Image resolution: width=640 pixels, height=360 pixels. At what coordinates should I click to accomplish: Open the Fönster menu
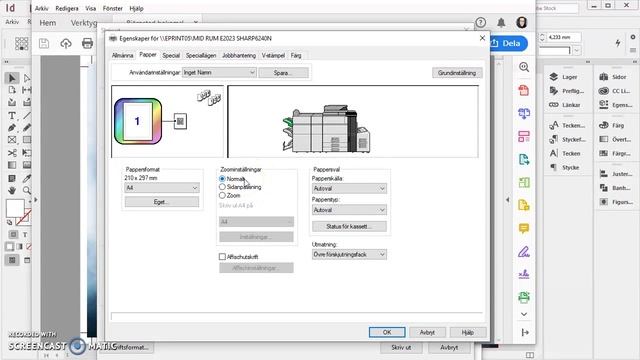(113, 8)
